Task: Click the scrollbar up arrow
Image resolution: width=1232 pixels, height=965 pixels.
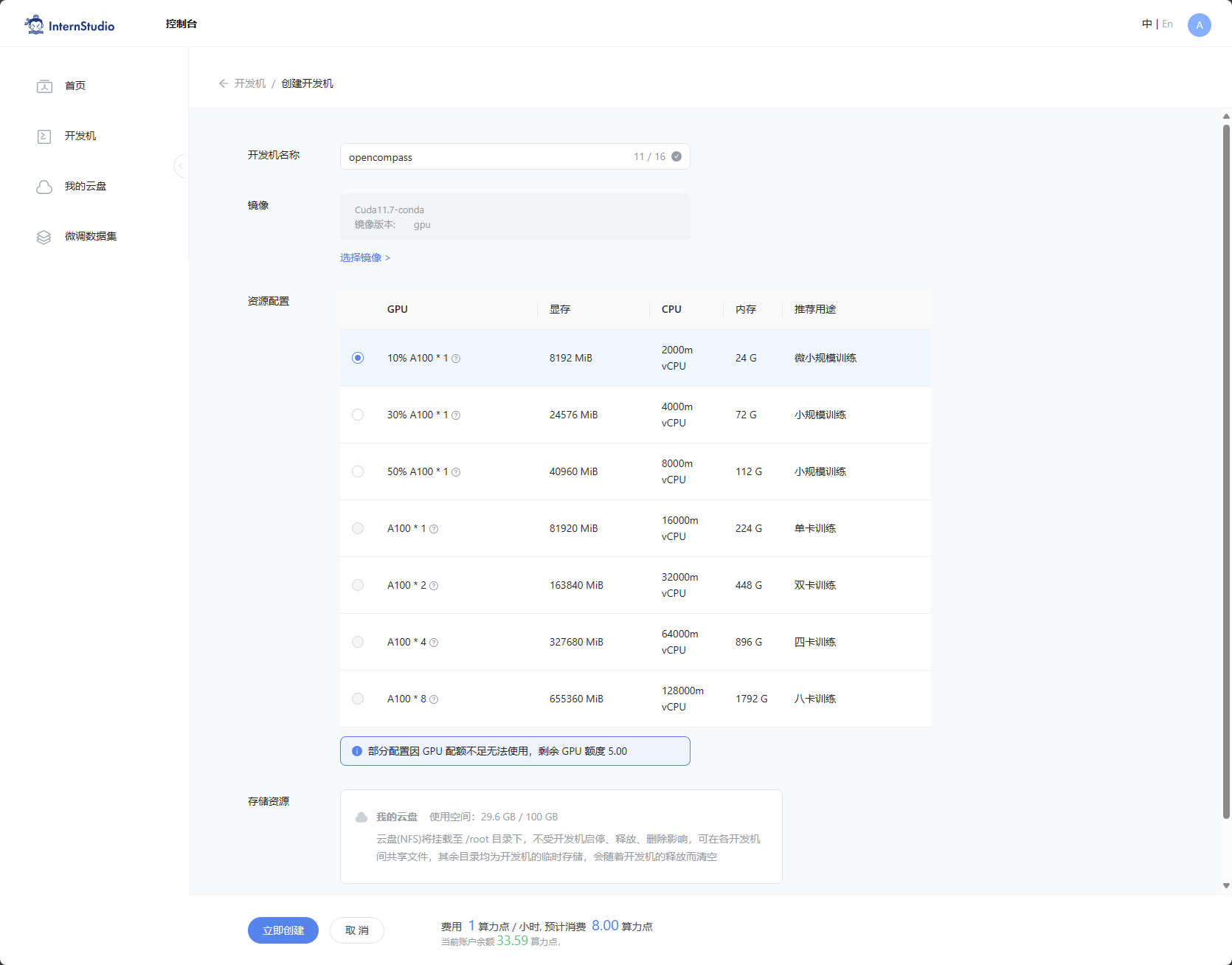Action: coord(1226,116)
